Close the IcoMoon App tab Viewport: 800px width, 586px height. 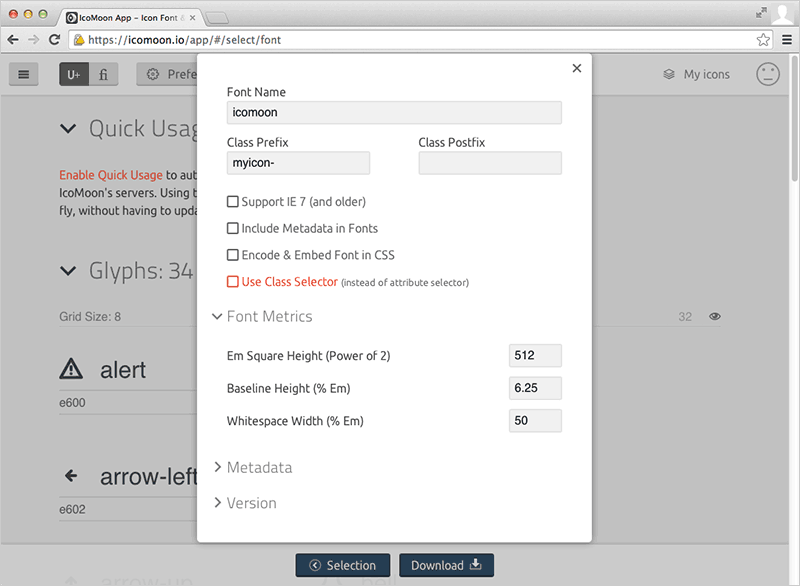[x=192, y=18]
